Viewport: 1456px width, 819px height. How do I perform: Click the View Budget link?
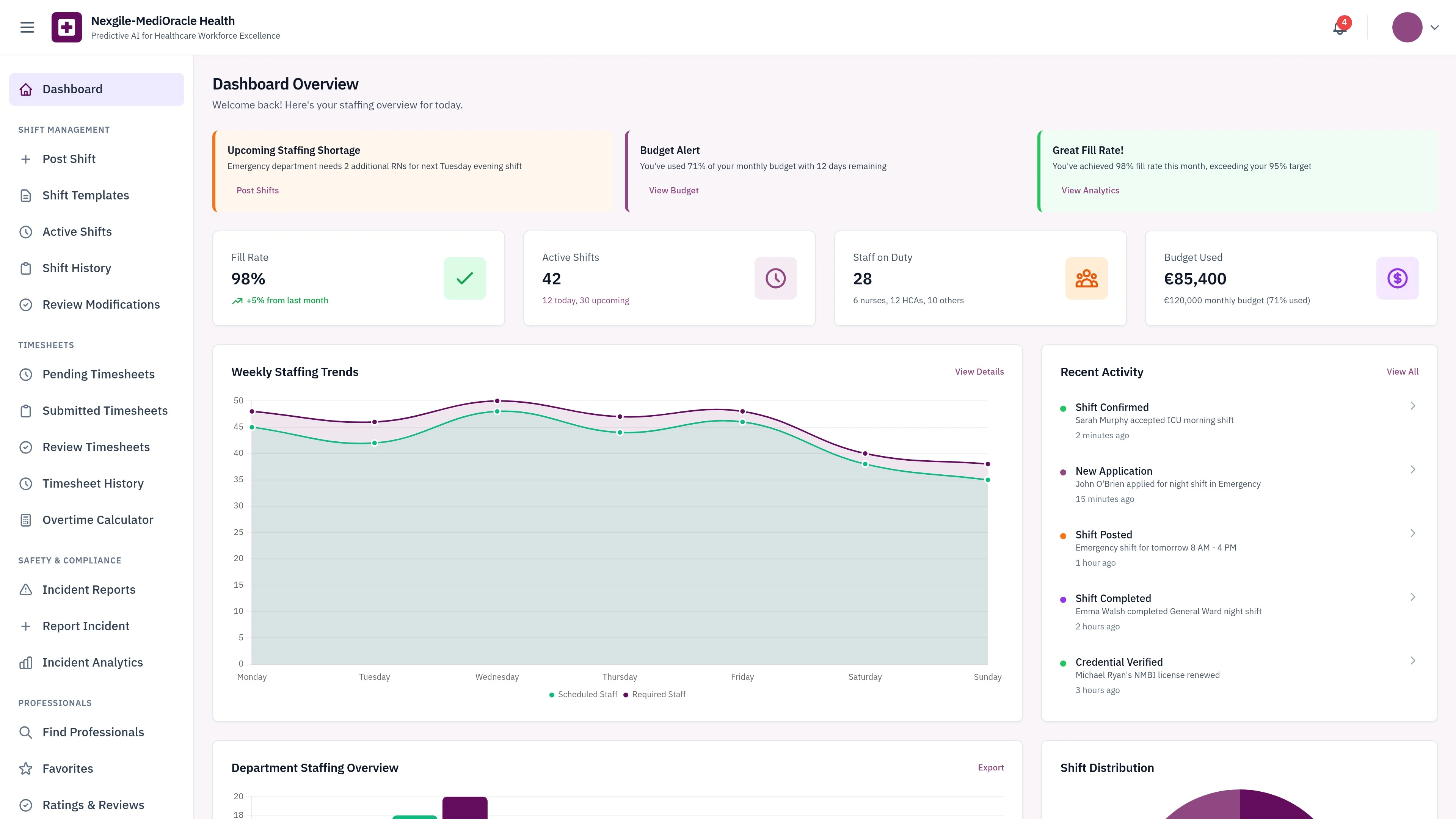tap(673, 190)
